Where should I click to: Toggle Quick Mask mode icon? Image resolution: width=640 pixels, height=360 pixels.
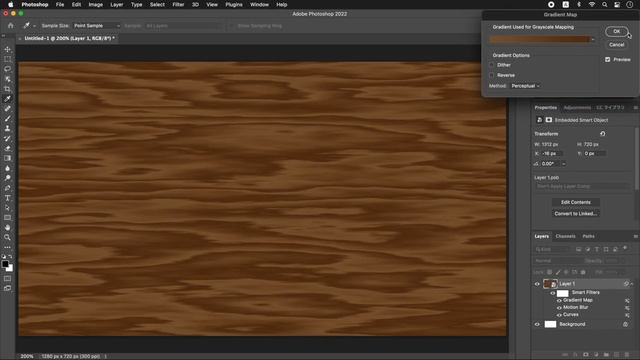tap(7, 279)
